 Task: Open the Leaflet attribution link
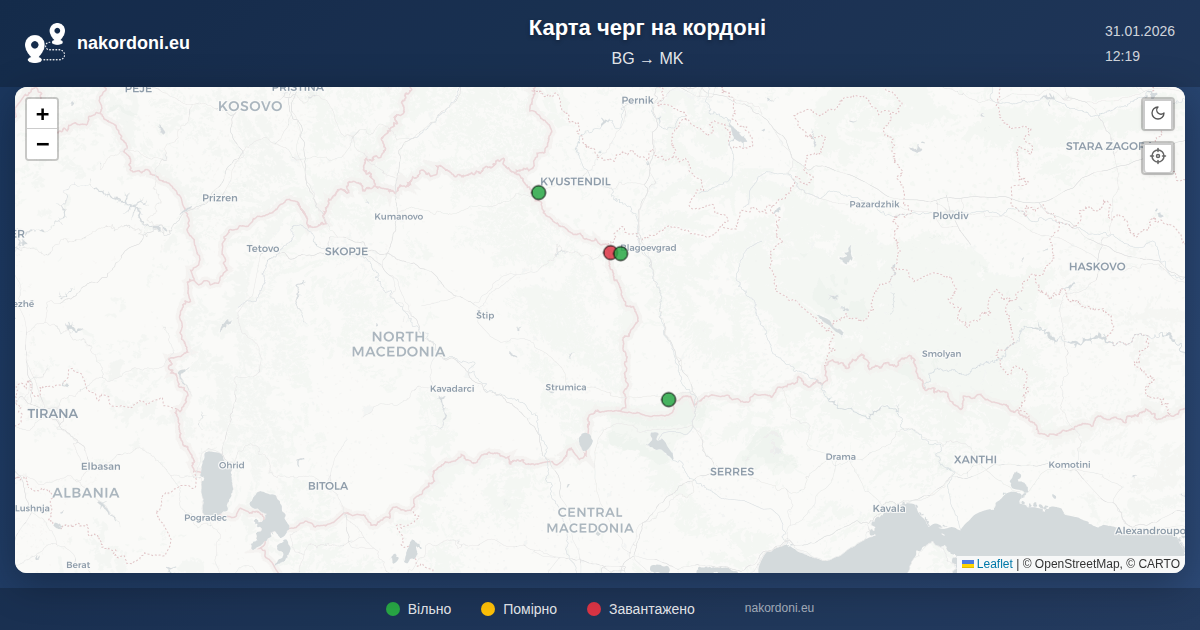click(994, 564)
